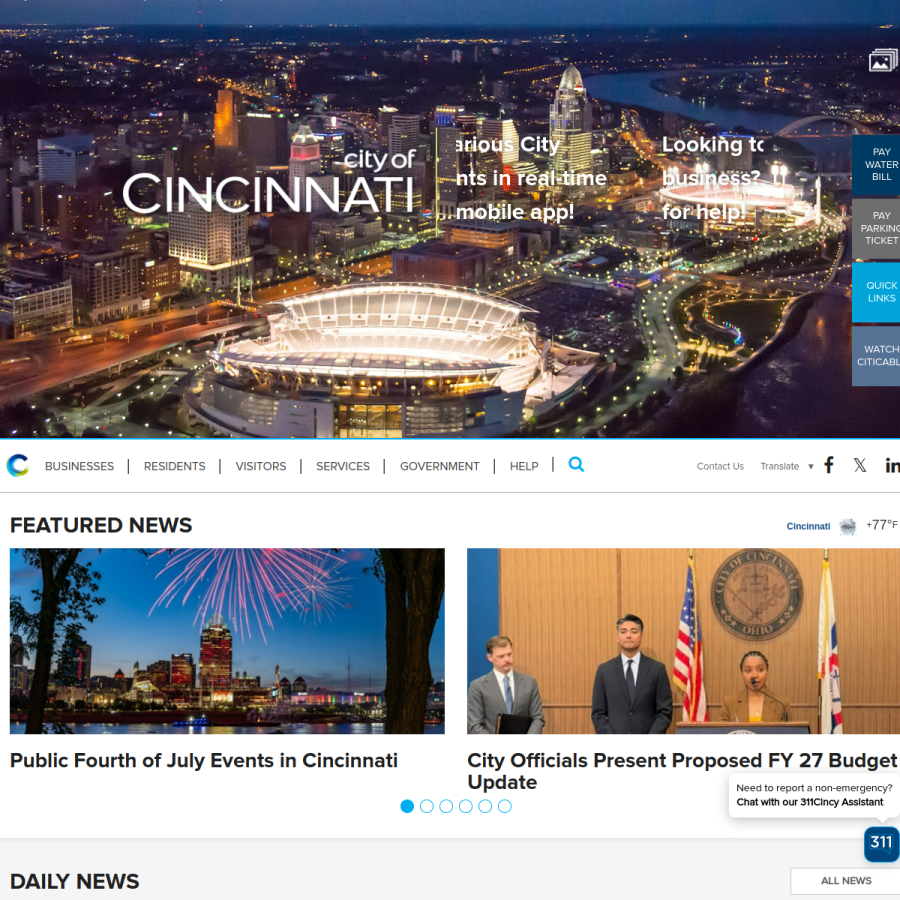Open the Contact Us link
Image resolution: width=900 pixels, height=900 pixels.
click(720, 466)
